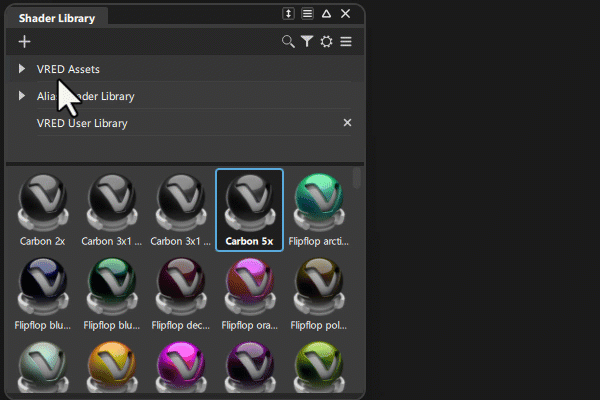The width and height of the screenshot is (600, 400).
Task: Click the material grid scrollbar handle
Action: 357,178
